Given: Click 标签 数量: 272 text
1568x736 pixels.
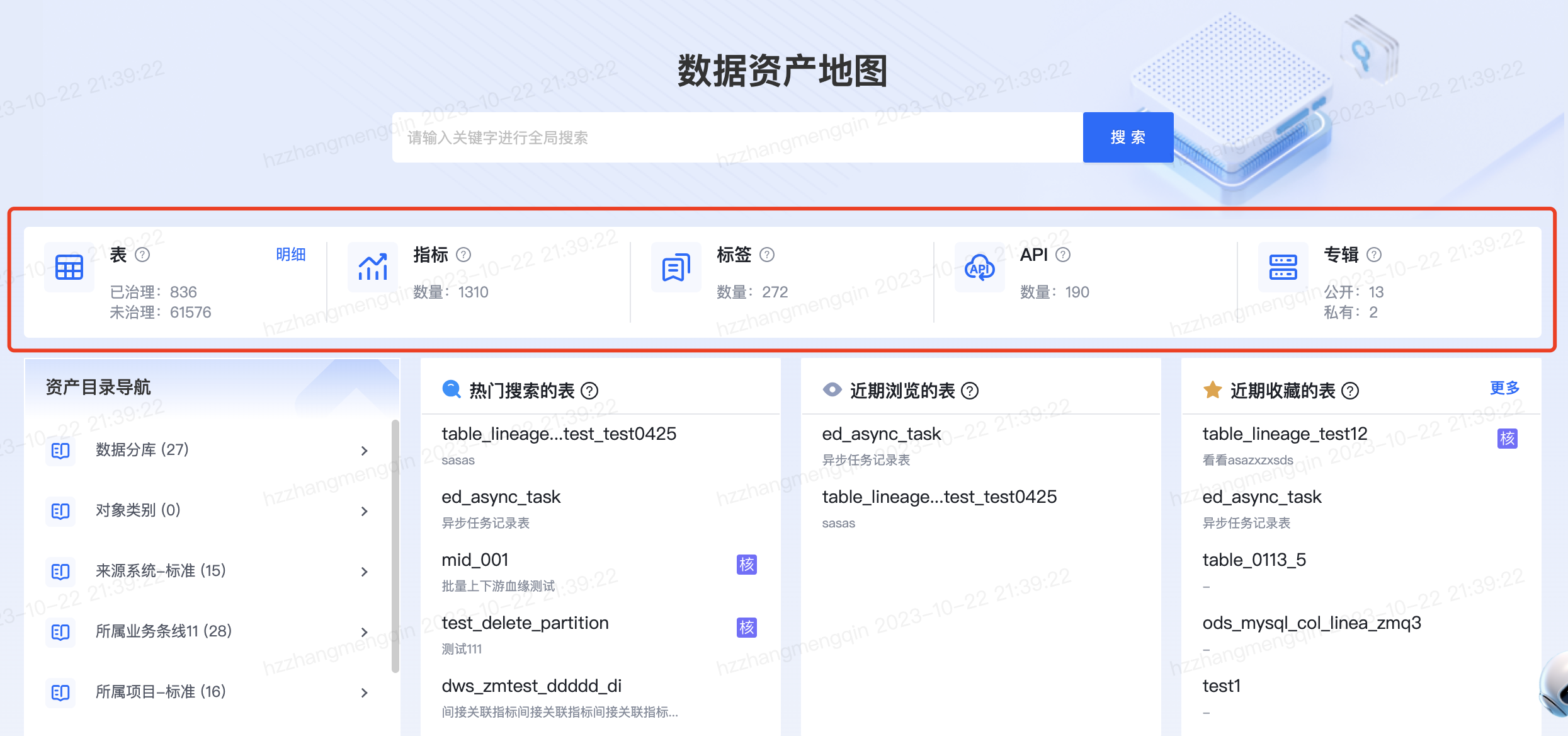Looking at the screenshot, I should (x=753, y=292).
